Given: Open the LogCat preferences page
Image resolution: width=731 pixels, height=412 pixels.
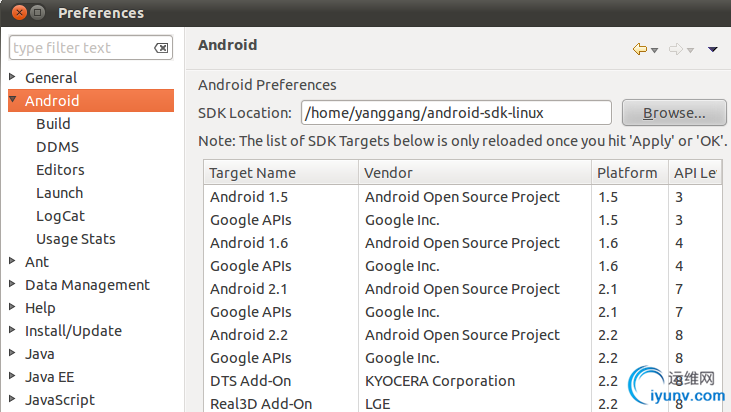Looking at the screenshot, I should coord(61,216).
